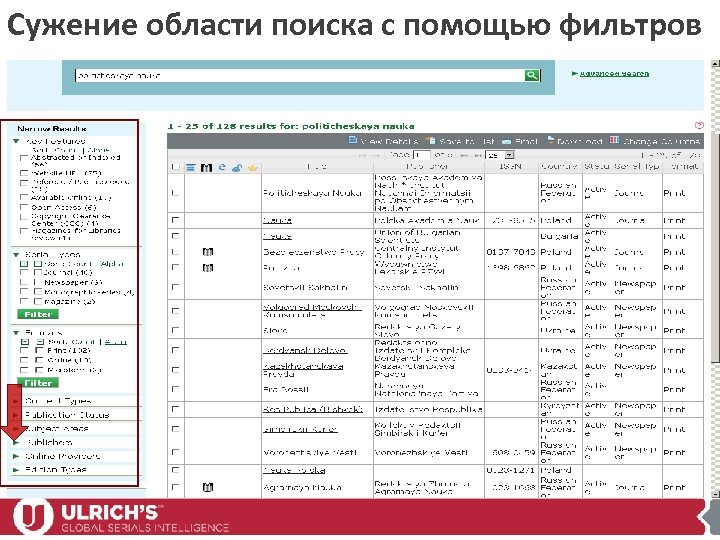
Task: Click the Filter button under Serial Types
Action: click(38, 314)
